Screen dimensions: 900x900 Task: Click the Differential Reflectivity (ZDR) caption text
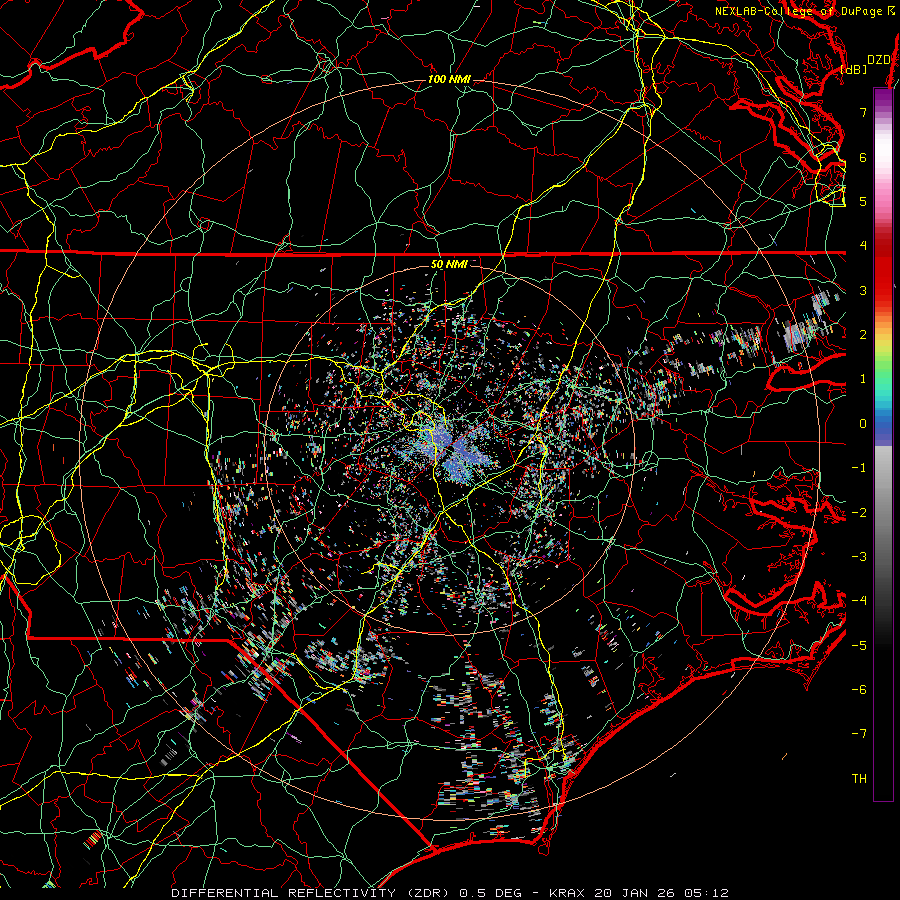(x=450, y=893)
